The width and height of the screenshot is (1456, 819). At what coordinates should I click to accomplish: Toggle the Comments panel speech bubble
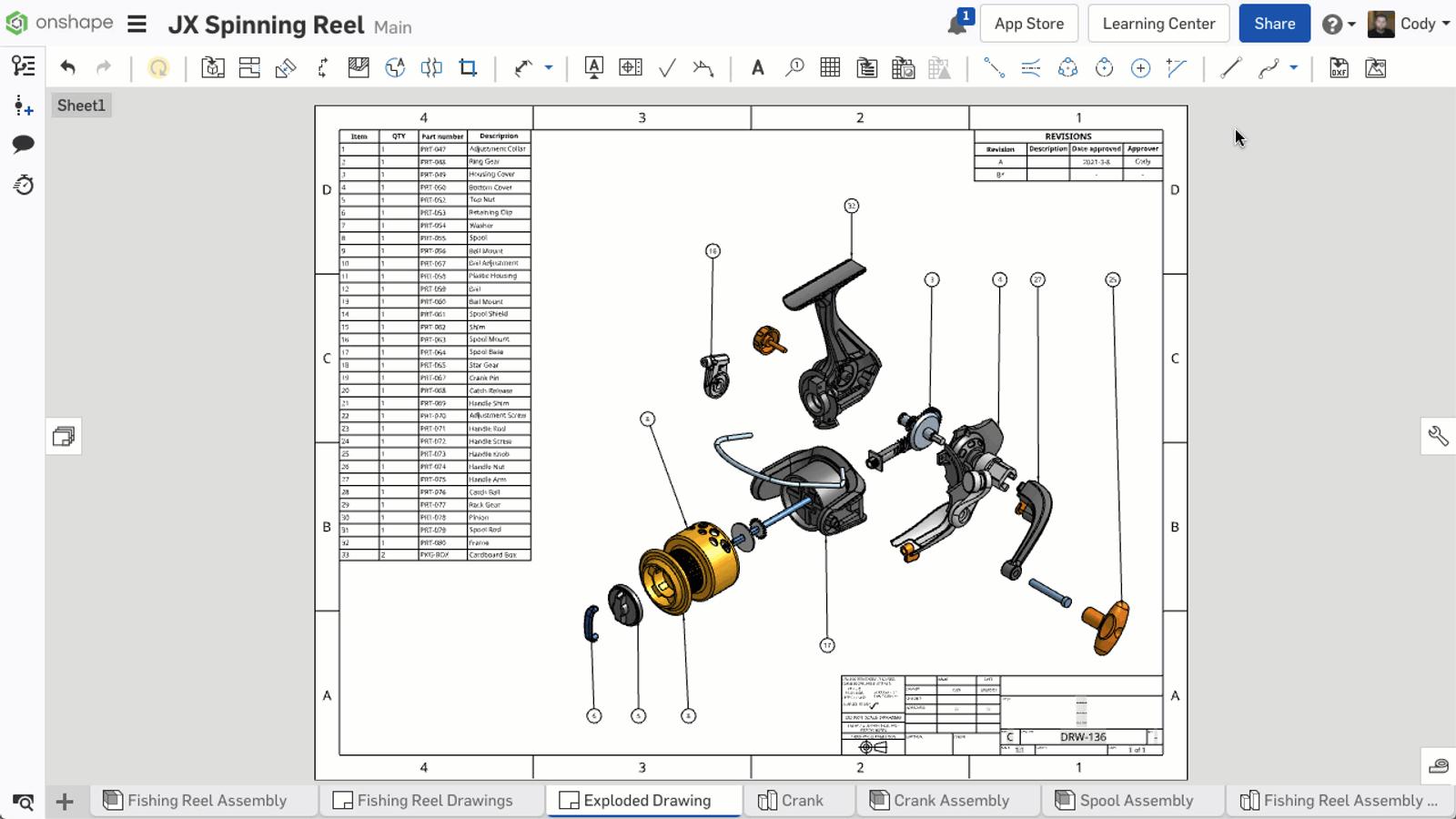pyautogui.click(x=24, y=145)
